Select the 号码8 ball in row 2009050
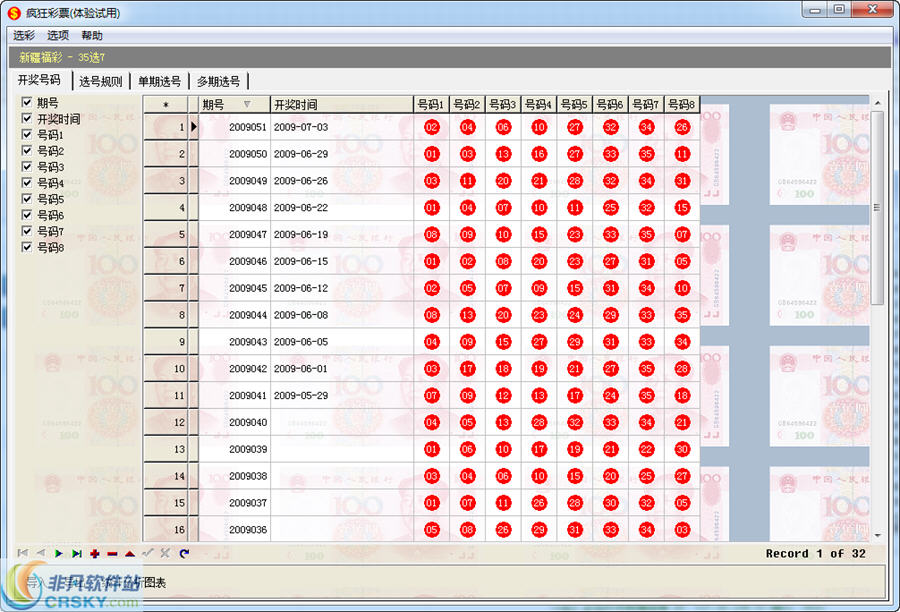This screenshot has width=900, height=612. pyautogui.click(x=682, y=154)
